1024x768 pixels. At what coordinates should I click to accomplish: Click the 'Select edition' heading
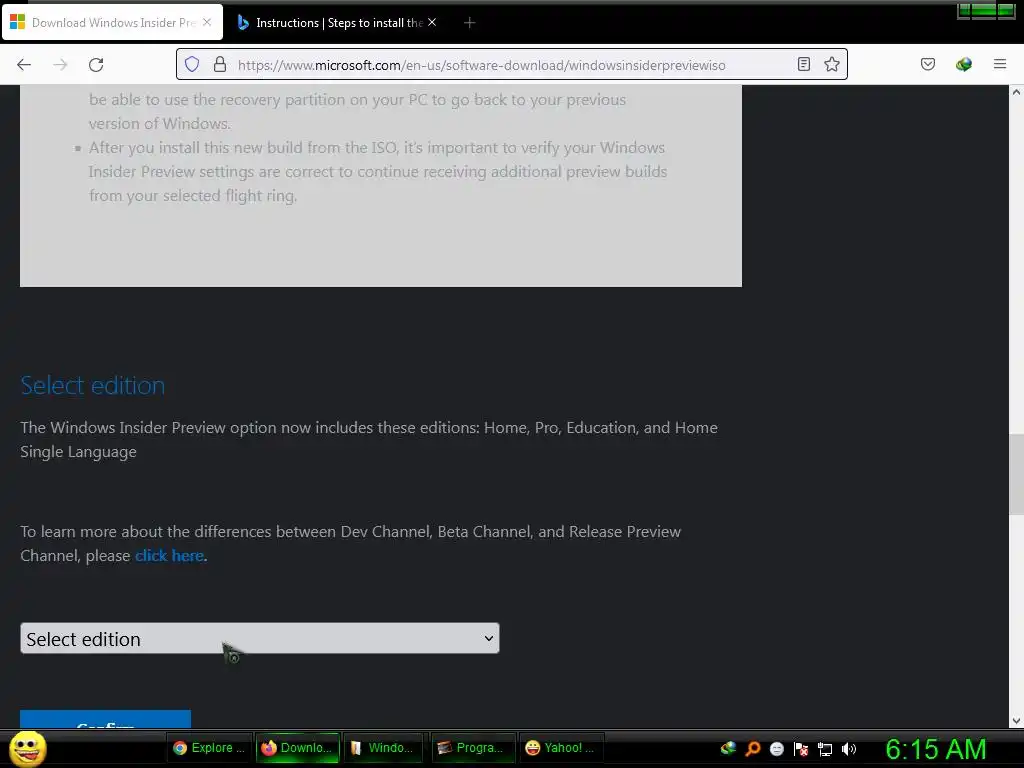(x=93, y=385)
